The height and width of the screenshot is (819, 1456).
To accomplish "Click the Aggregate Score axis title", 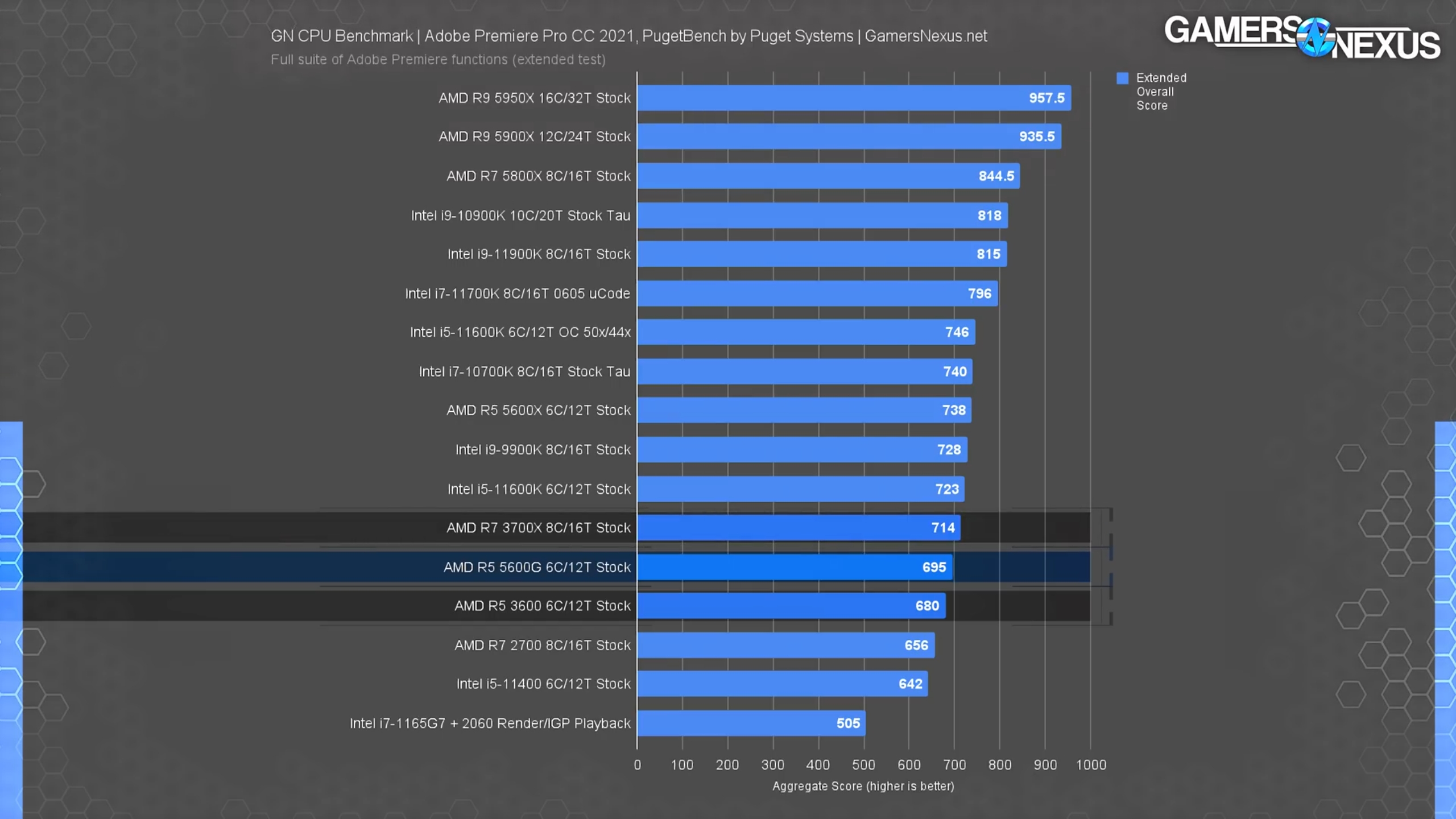I will pyautogui.click(x=863, y=786).
